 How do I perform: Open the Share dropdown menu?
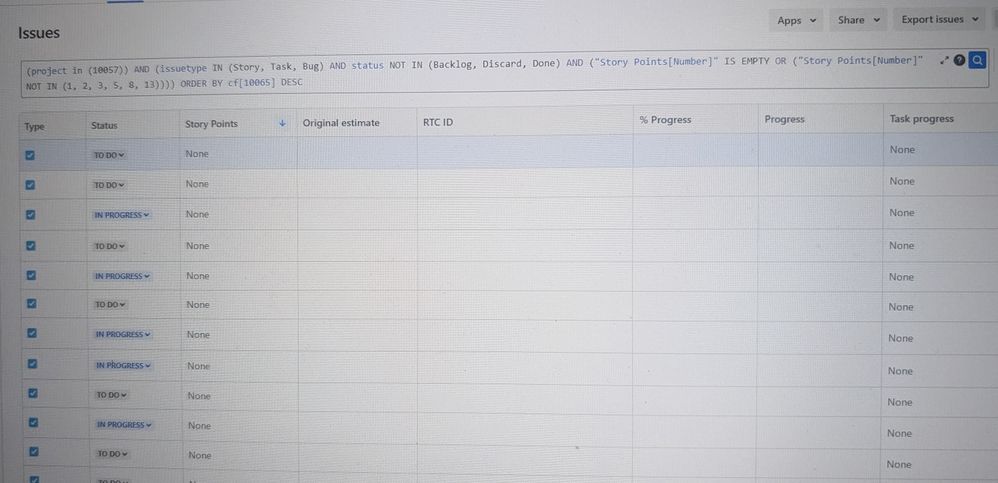pyautogui.click(x=858, y=20)
